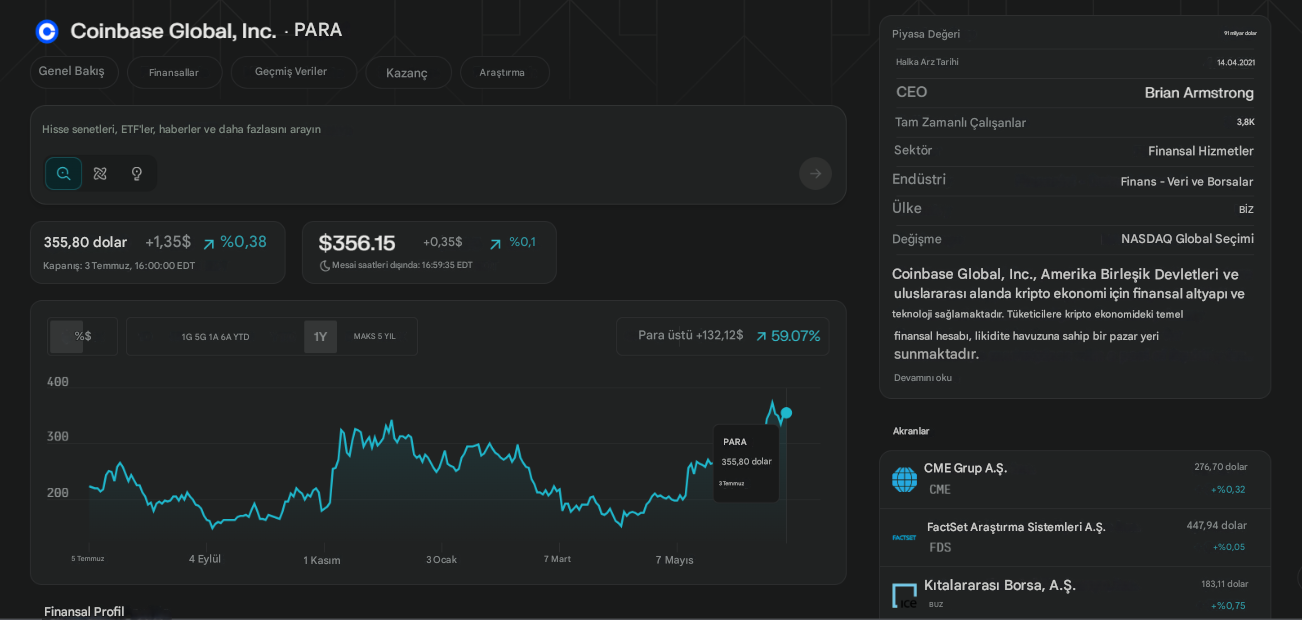Viewport: 1302px width, 620px height.
Task: Open the FactSet Araştırma Sistemleri A.Ş. peer name
Action: click(x=1016, y=527)
